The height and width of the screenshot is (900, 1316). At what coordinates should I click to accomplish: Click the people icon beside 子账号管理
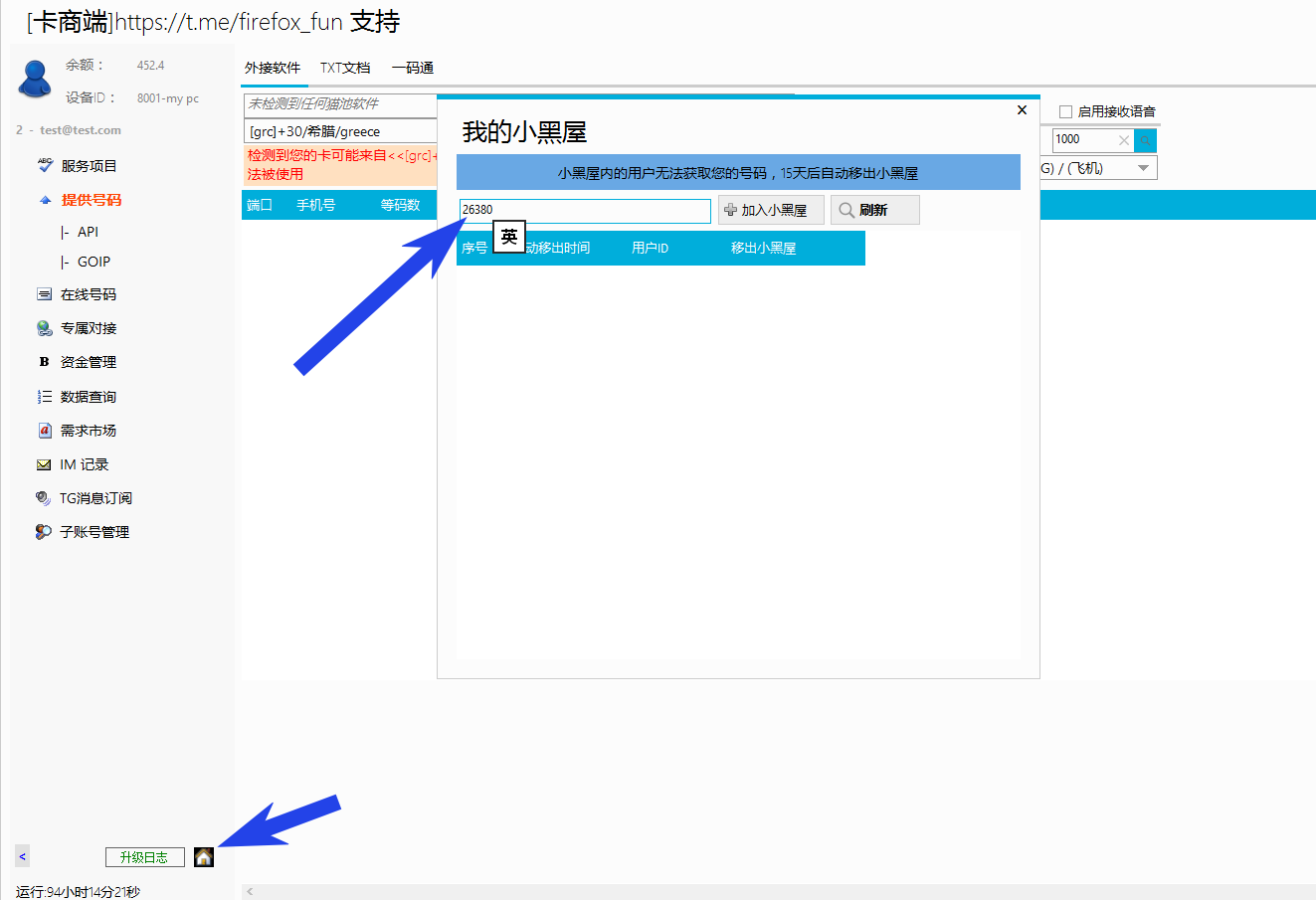coord(44,532)
